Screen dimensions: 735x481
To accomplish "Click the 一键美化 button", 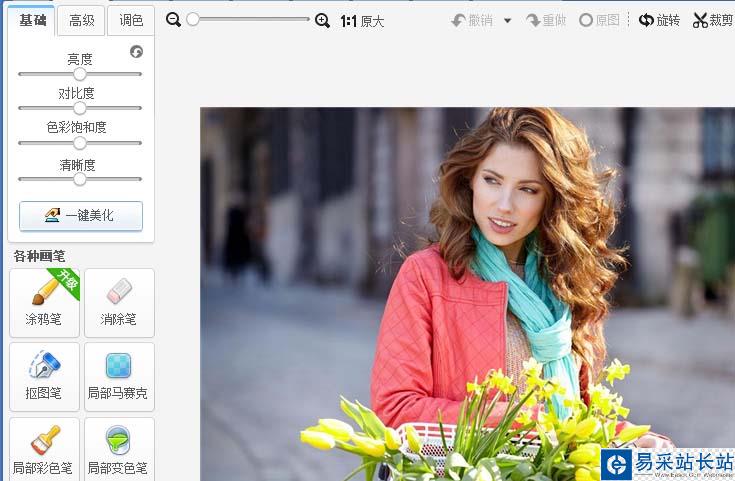I will pos(81,216).
